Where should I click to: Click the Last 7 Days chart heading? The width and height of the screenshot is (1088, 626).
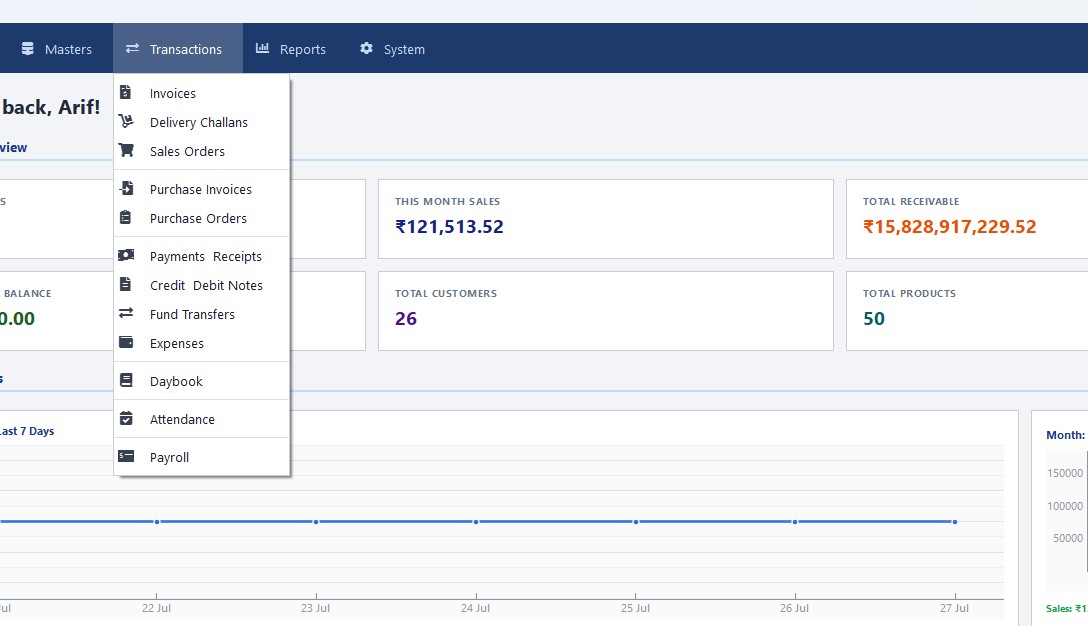pyautogui.click(x=26, y=431)
